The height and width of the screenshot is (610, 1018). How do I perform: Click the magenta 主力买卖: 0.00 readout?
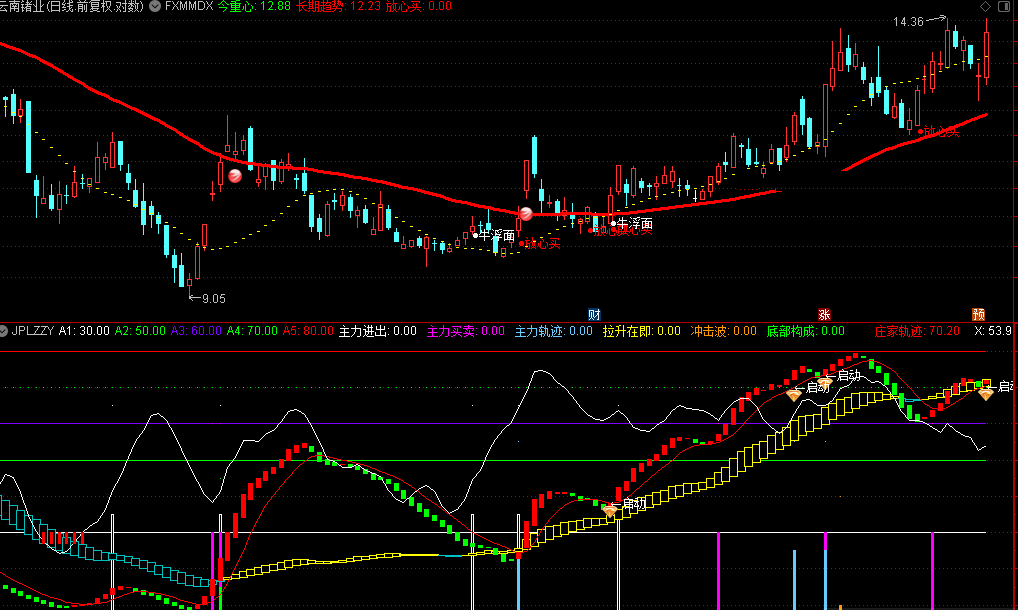point(466,331)
